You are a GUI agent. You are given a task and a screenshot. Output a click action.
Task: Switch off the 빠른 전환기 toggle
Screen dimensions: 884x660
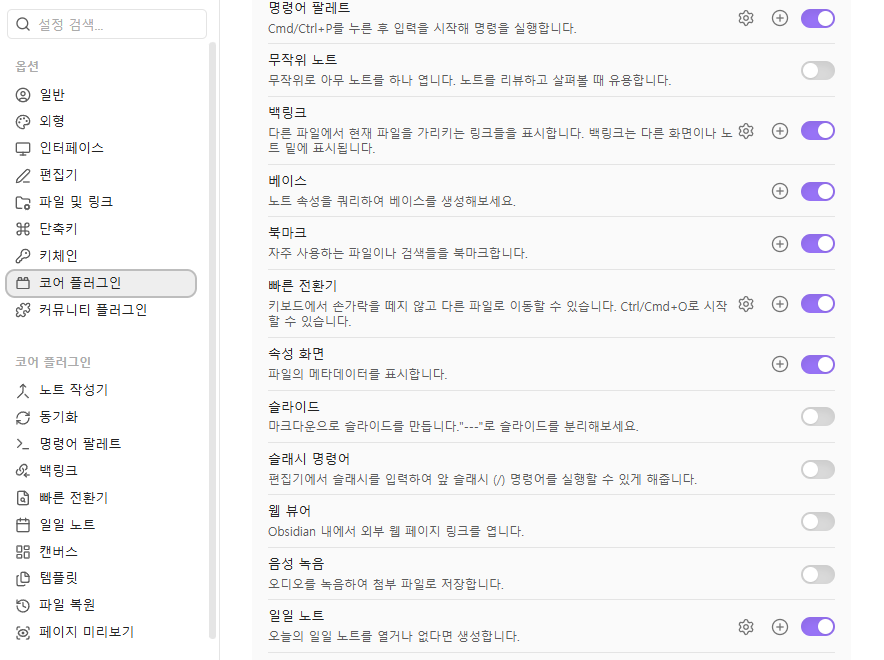(x=817, y=304)
